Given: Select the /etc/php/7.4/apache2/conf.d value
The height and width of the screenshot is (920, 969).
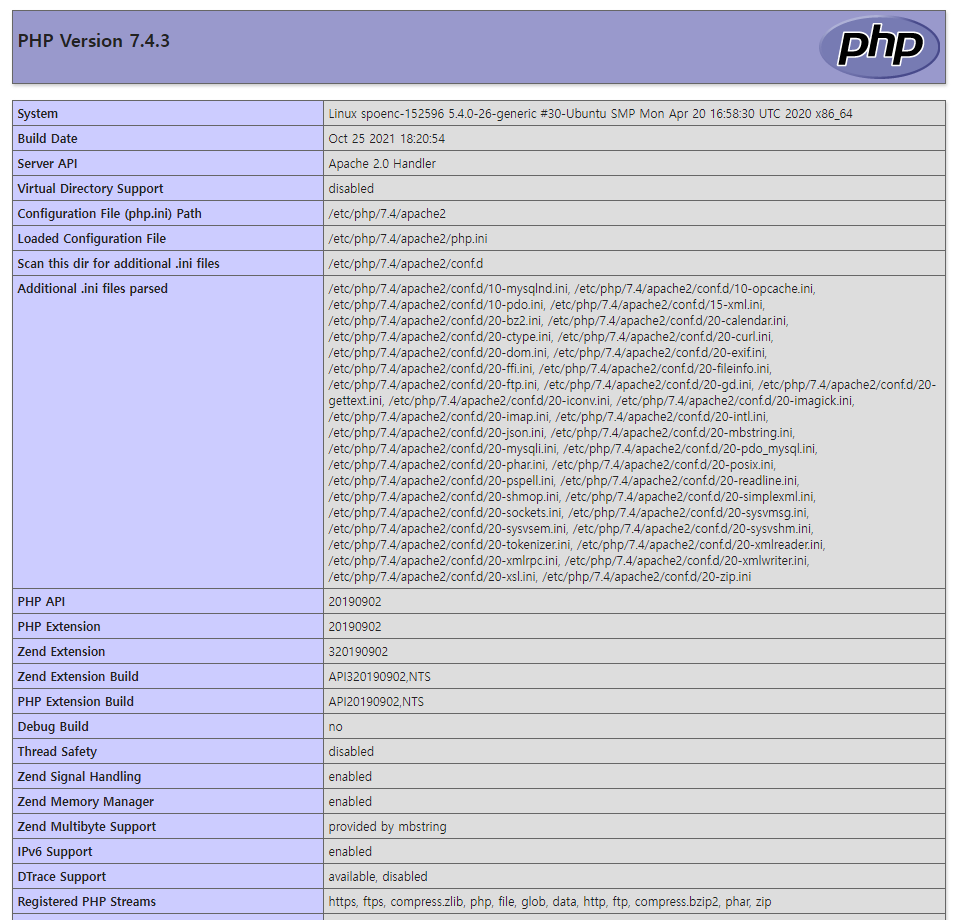Looking at the screenshot, I should pyautogui.click(x=405, y=264).
